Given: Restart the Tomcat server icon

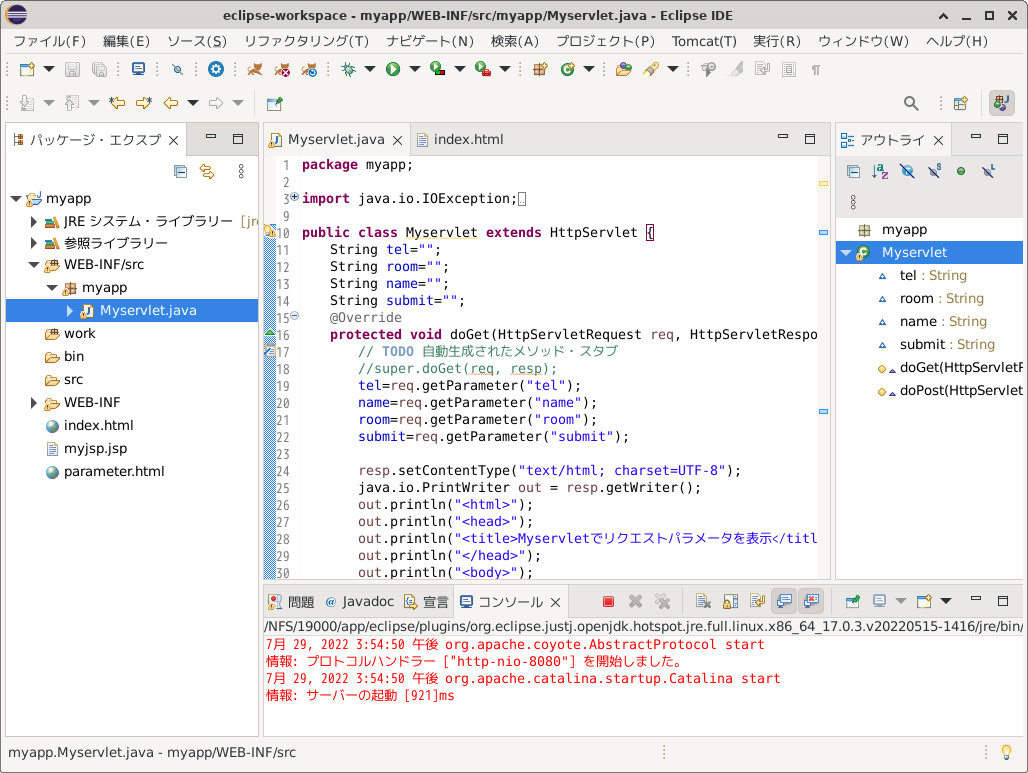Looking at the screenshot, I should tap(309, 69).
